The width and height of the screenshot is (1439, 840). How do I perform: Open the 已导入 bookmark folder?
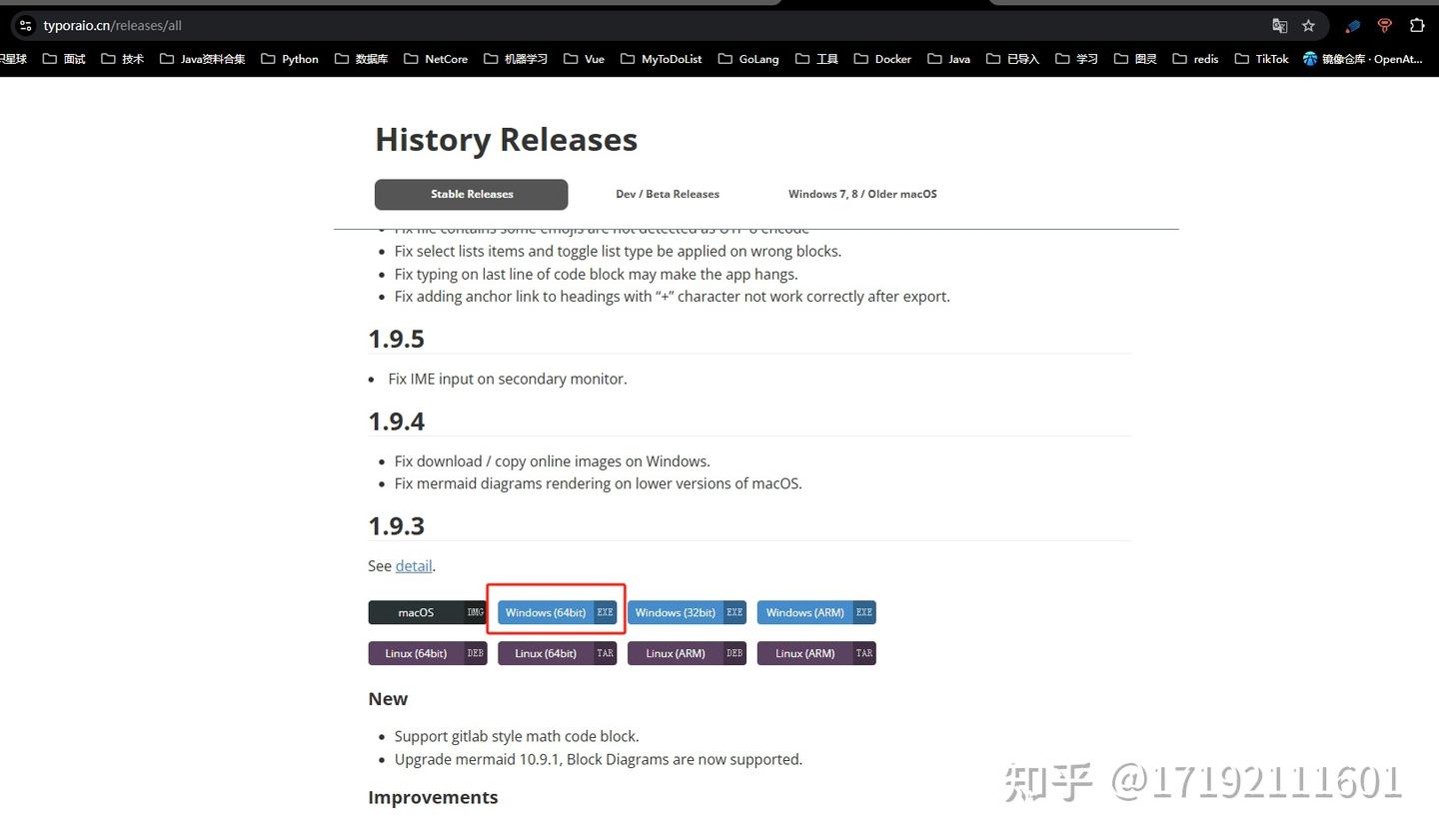1012,59
